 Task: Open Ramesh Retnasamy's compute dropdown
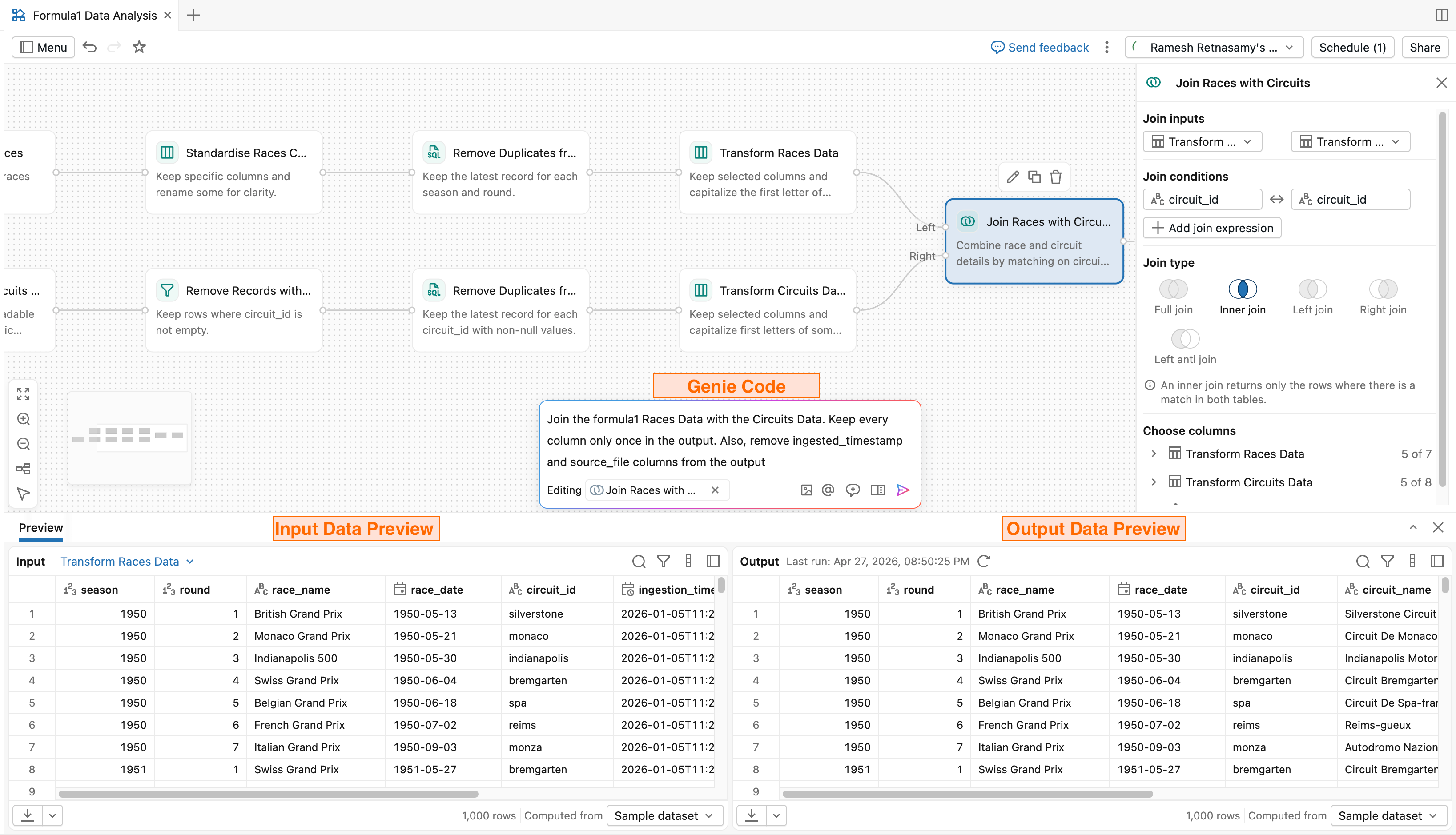[1214, 47]
